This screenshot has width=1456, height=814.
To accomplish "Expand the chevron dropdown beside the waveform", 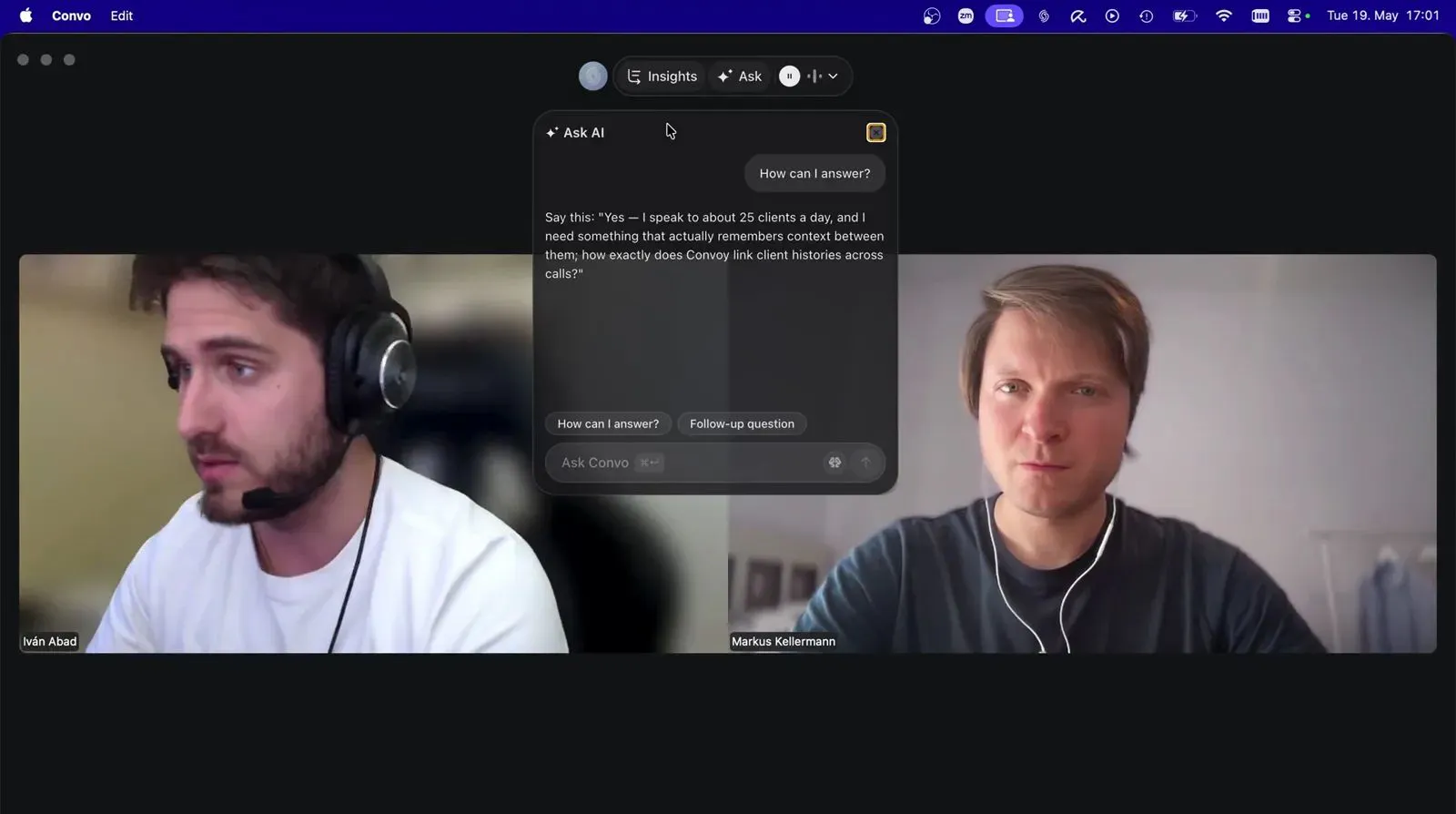I will (833, 76).
